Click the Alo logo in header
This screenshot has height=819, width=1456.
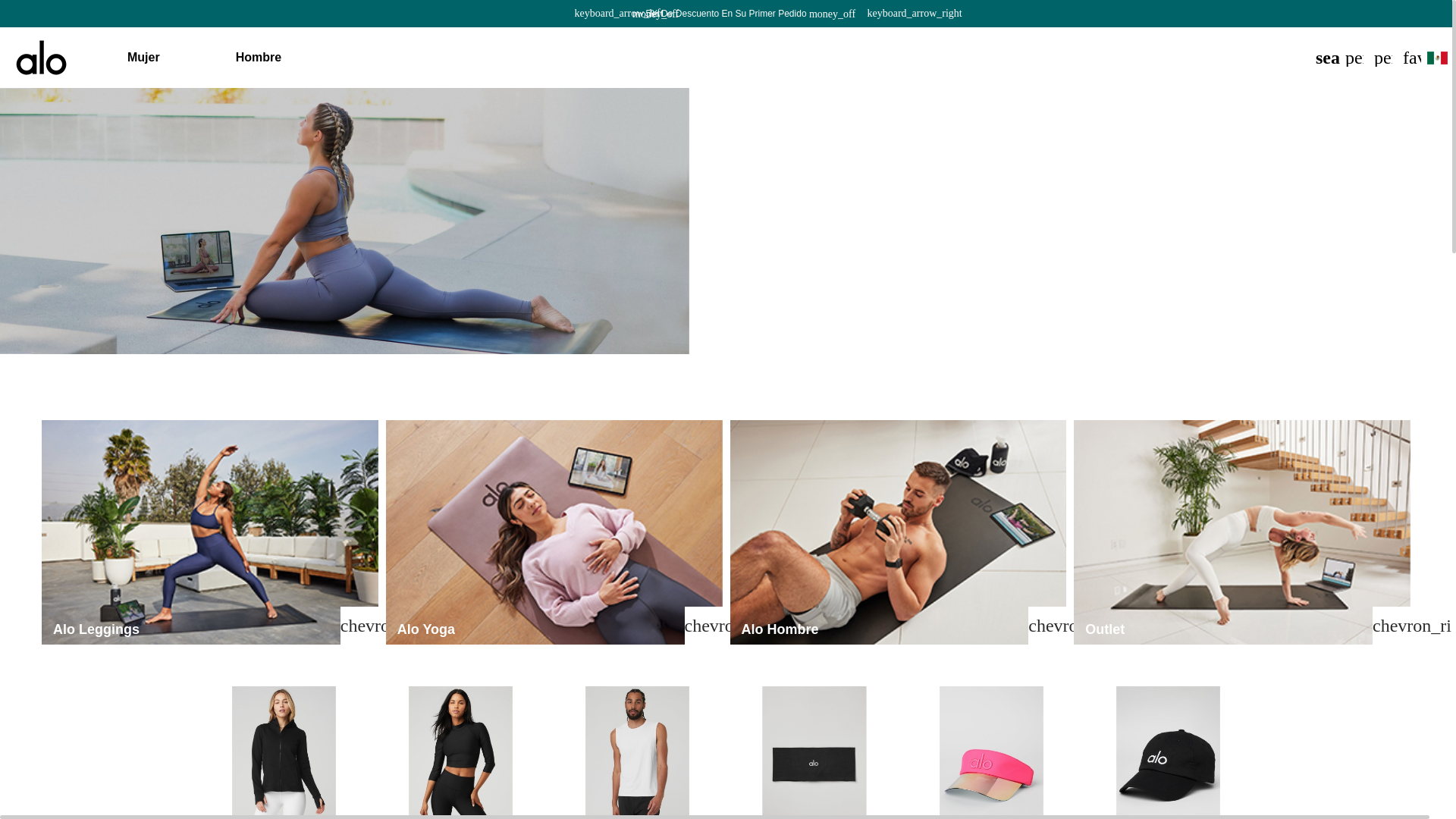tap(42, 58)
